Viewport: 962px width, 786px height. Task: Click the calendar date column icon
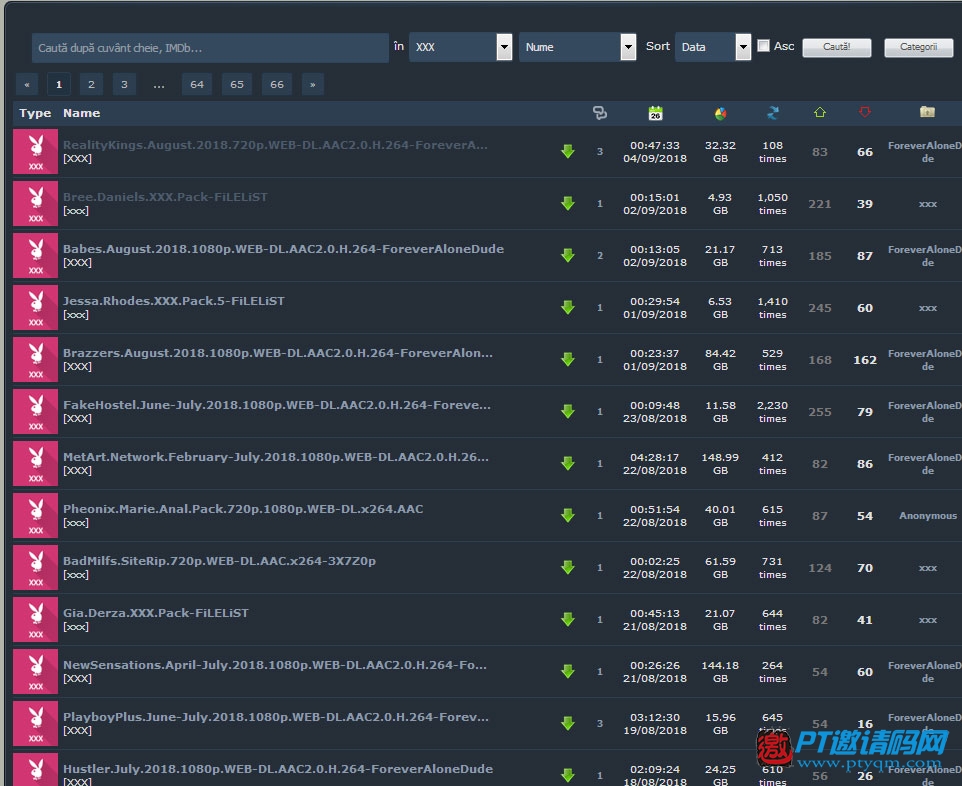point(655,113)
